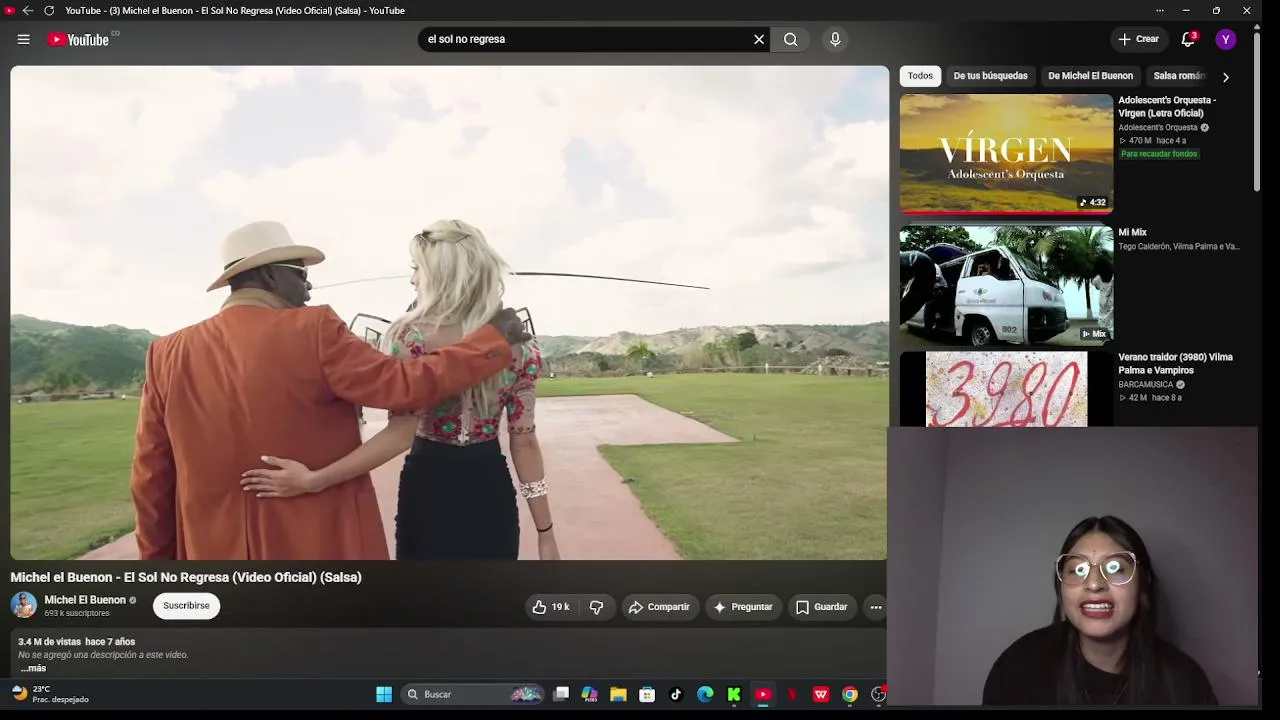Viewport: 1280px width, 720px height.
Task: Dislike the video
Action: click(x=597, y=607)
